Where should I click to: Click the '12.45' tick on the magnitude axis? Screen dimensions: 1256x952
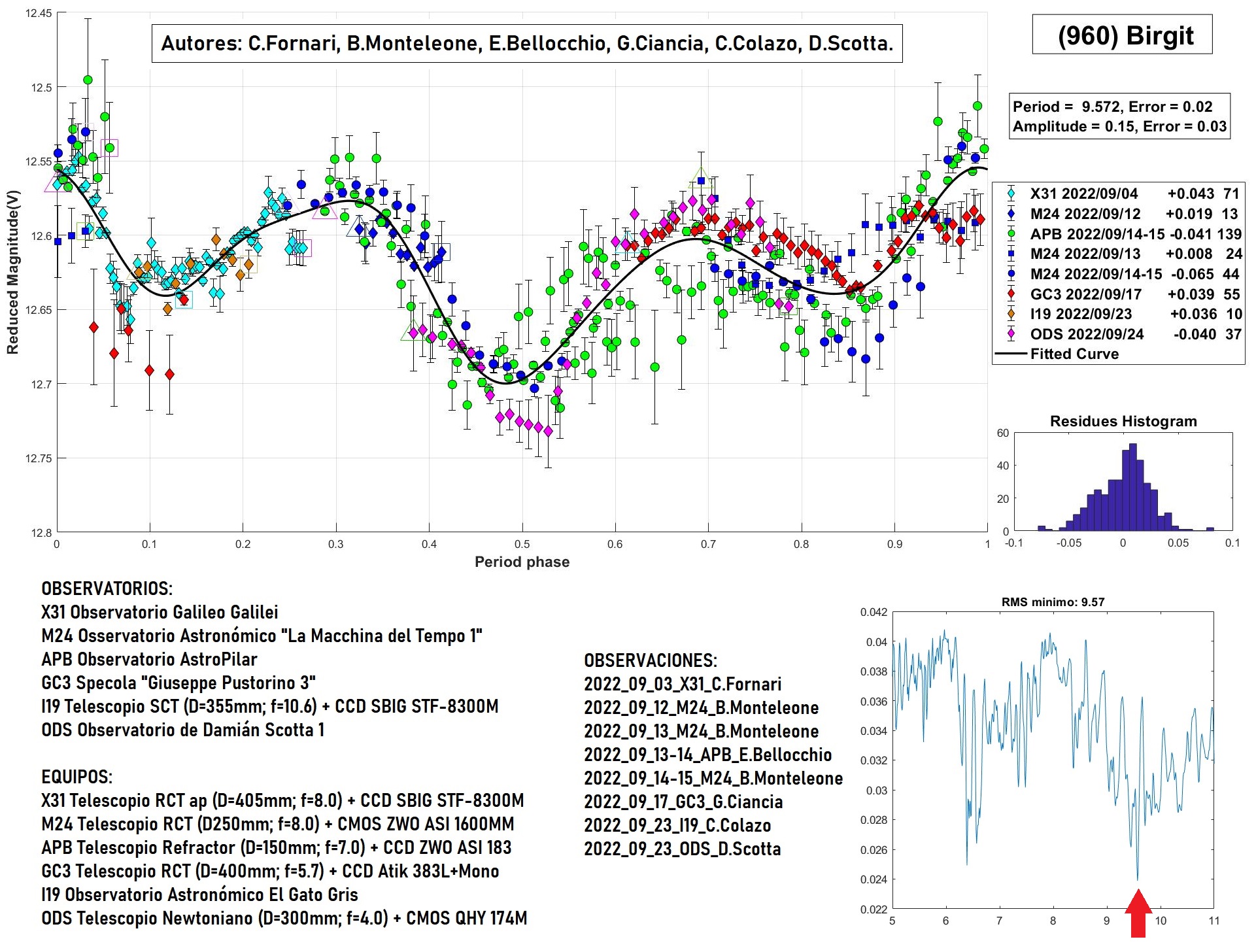(39, 13)
